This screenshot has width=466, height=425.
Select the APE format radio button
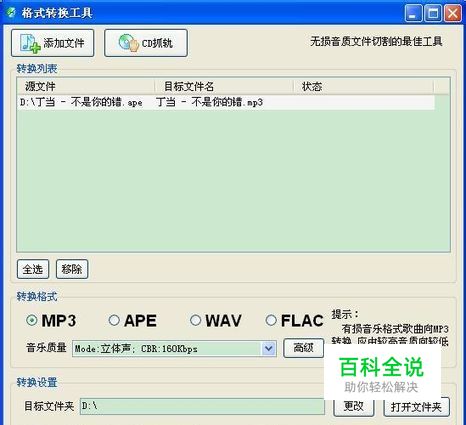point(114,320)
